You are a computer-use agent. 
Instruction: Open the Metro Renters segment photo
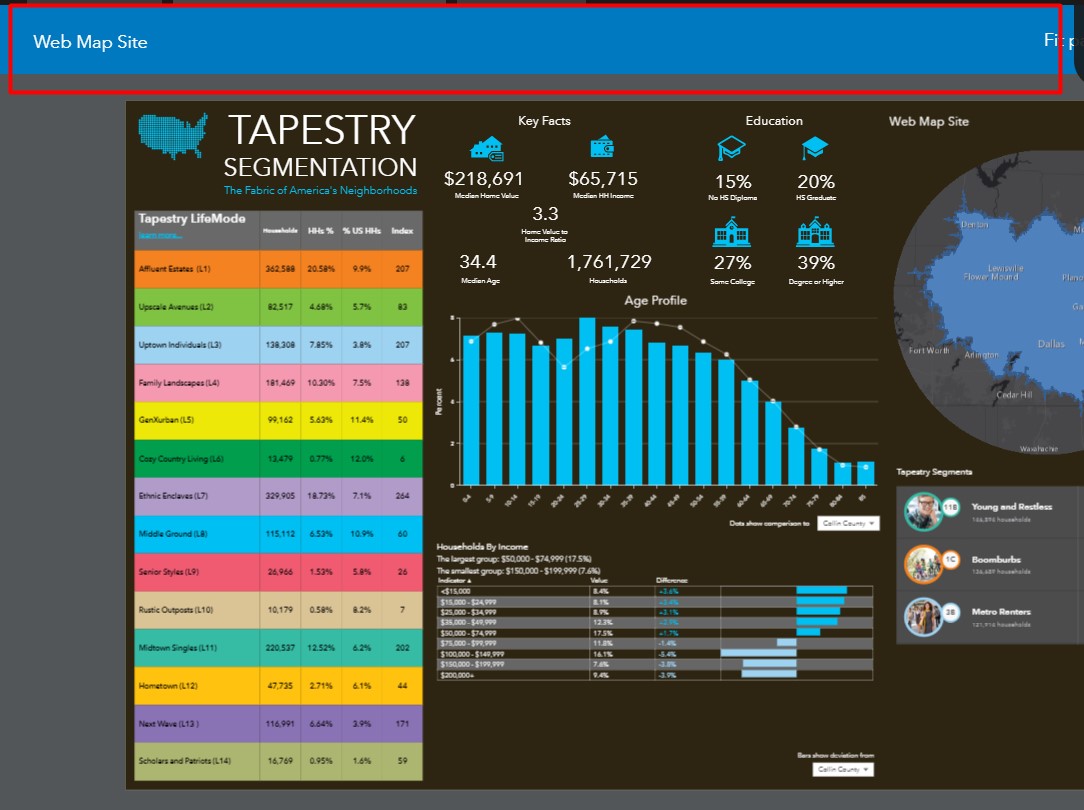(923, 616)
